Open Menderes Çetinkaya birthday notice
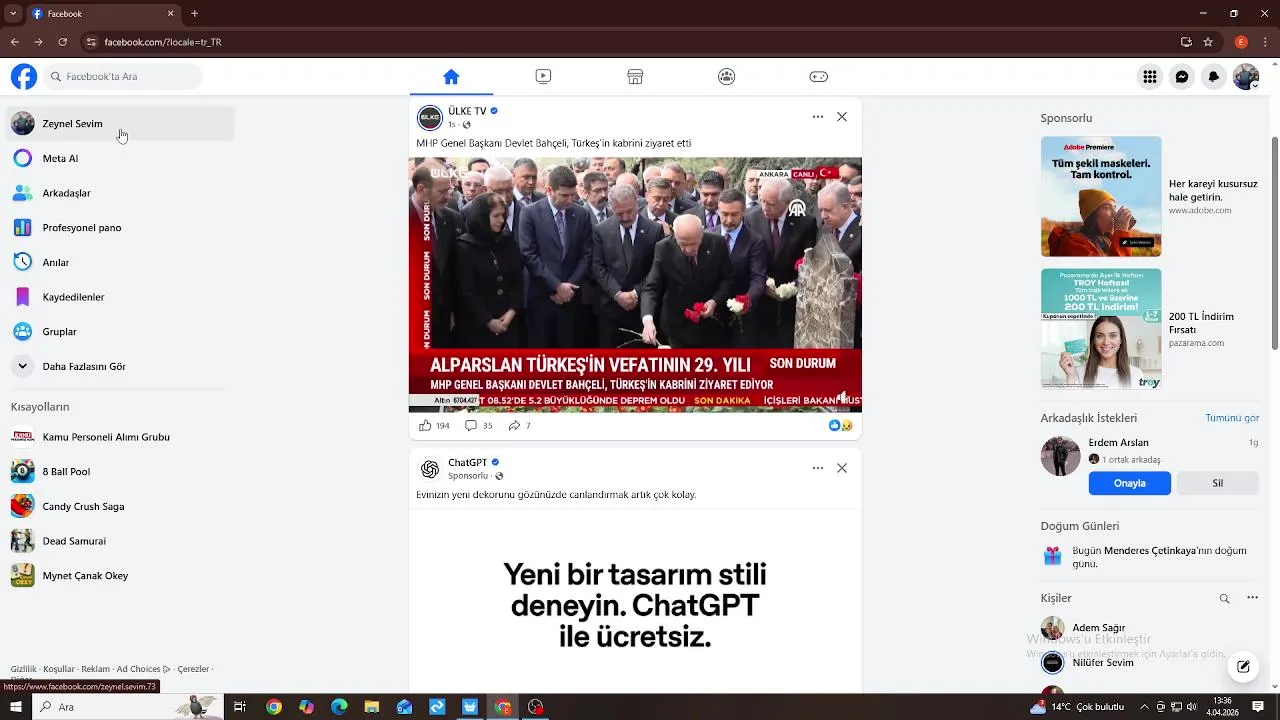Screen dimensions: 1280x720 (x=1150, y=557)
